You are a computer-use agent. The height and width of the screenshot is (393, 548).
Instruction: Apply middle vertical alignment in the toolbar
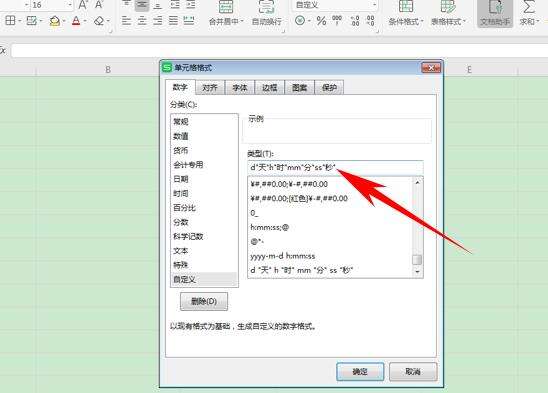(142, 5)
